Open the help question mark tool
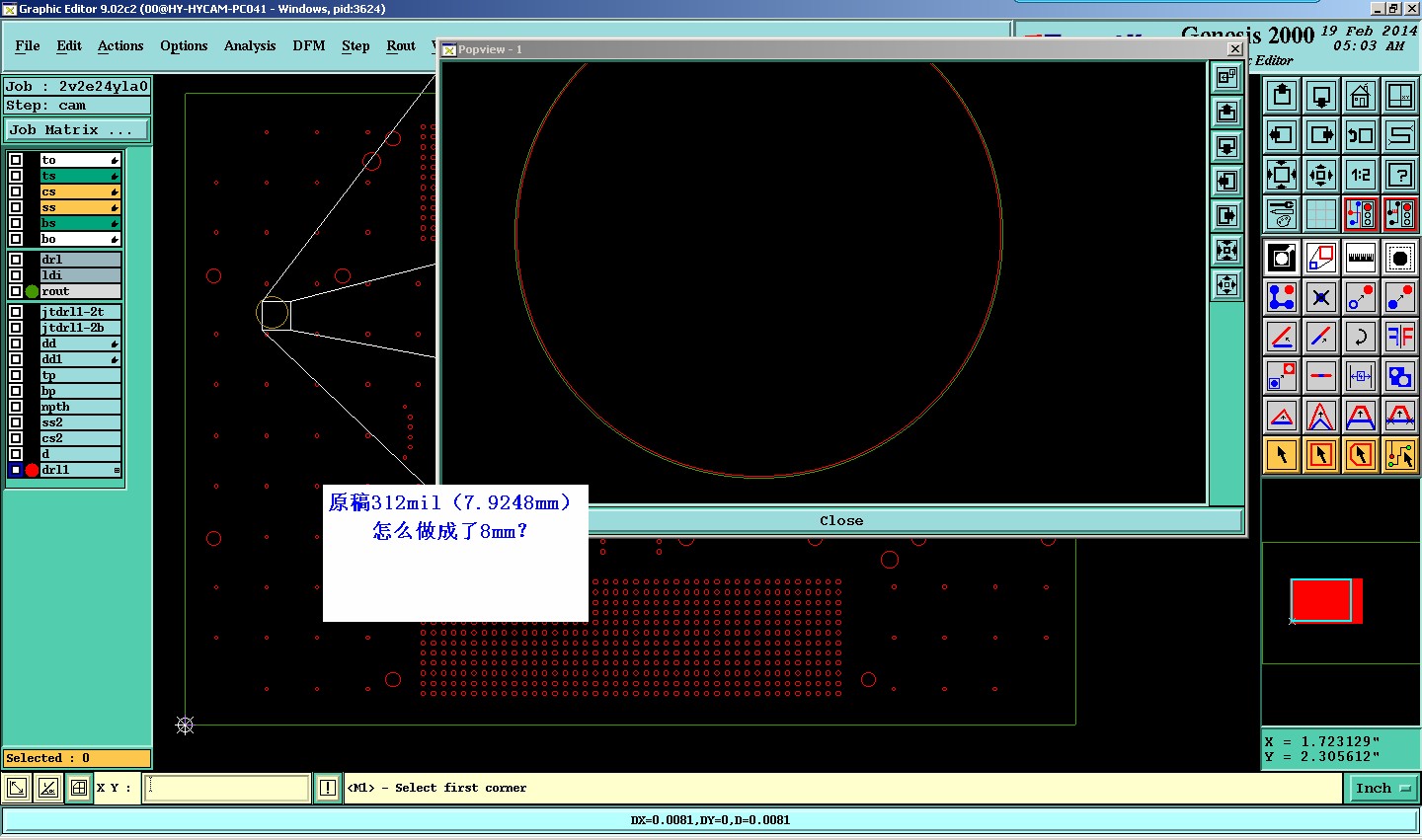 tap(1399, 175)
